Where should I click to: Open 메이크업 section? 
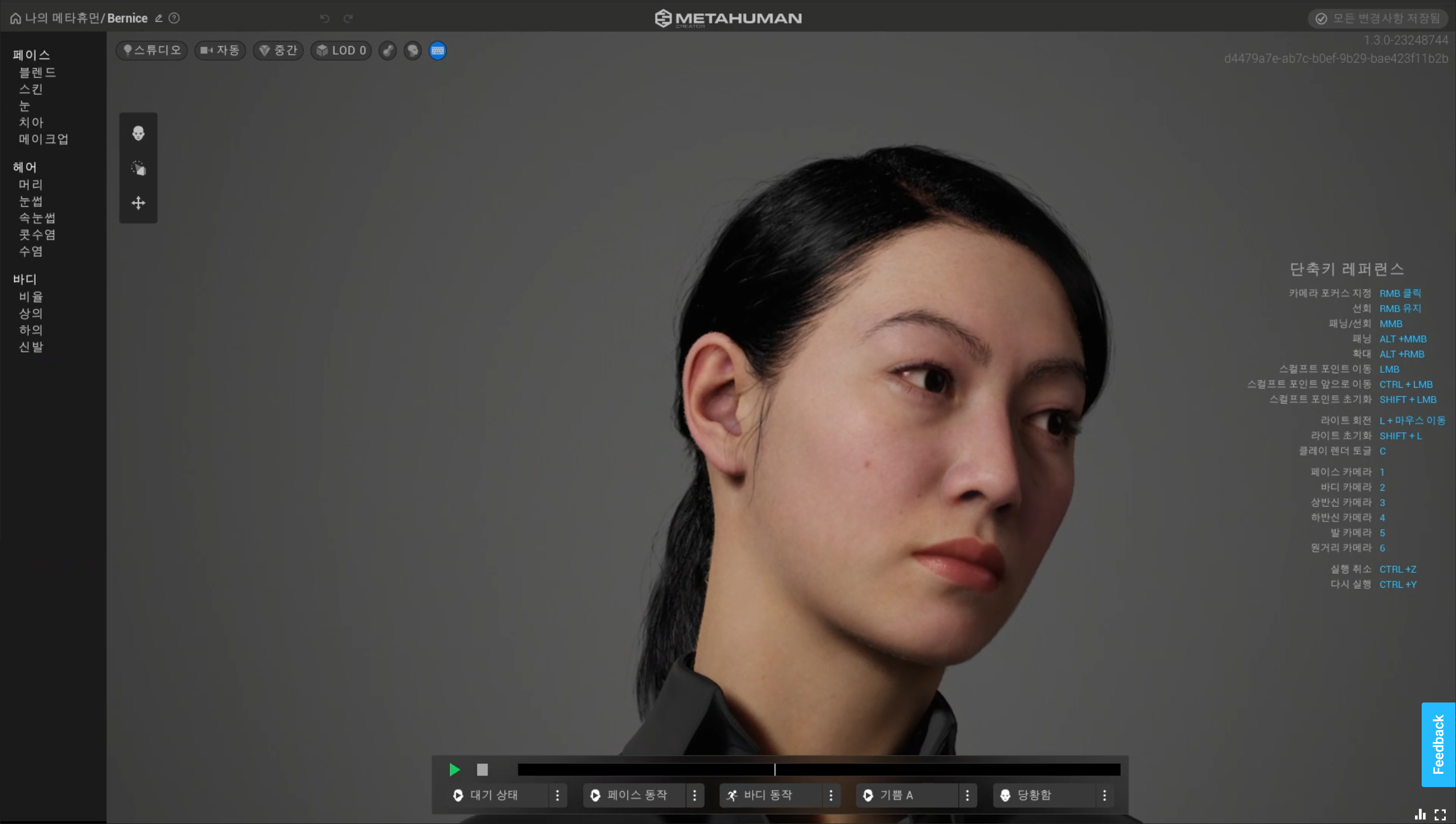(x=44, y=138)
